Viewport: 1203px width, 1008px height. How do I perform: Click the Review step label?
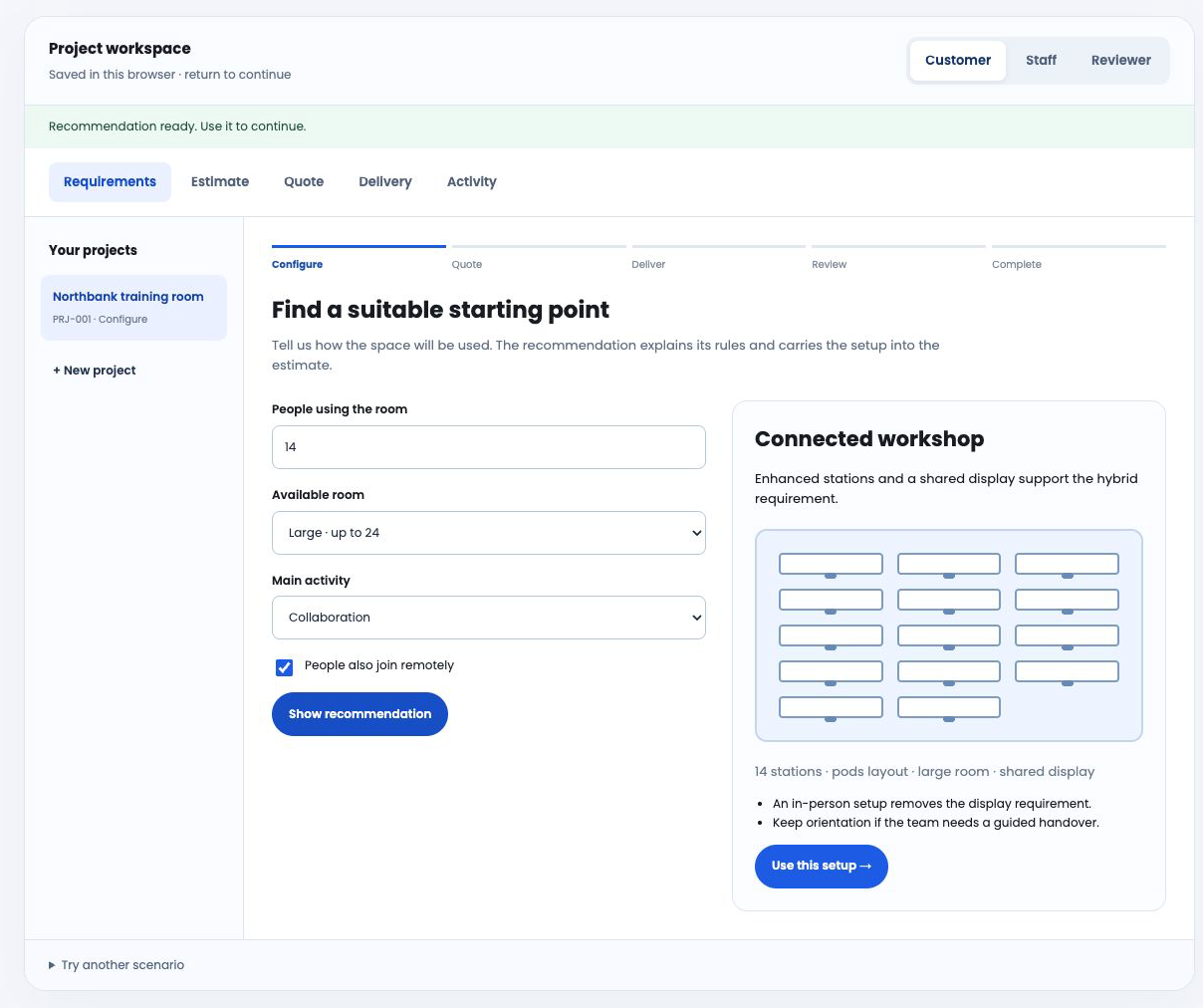830,264
